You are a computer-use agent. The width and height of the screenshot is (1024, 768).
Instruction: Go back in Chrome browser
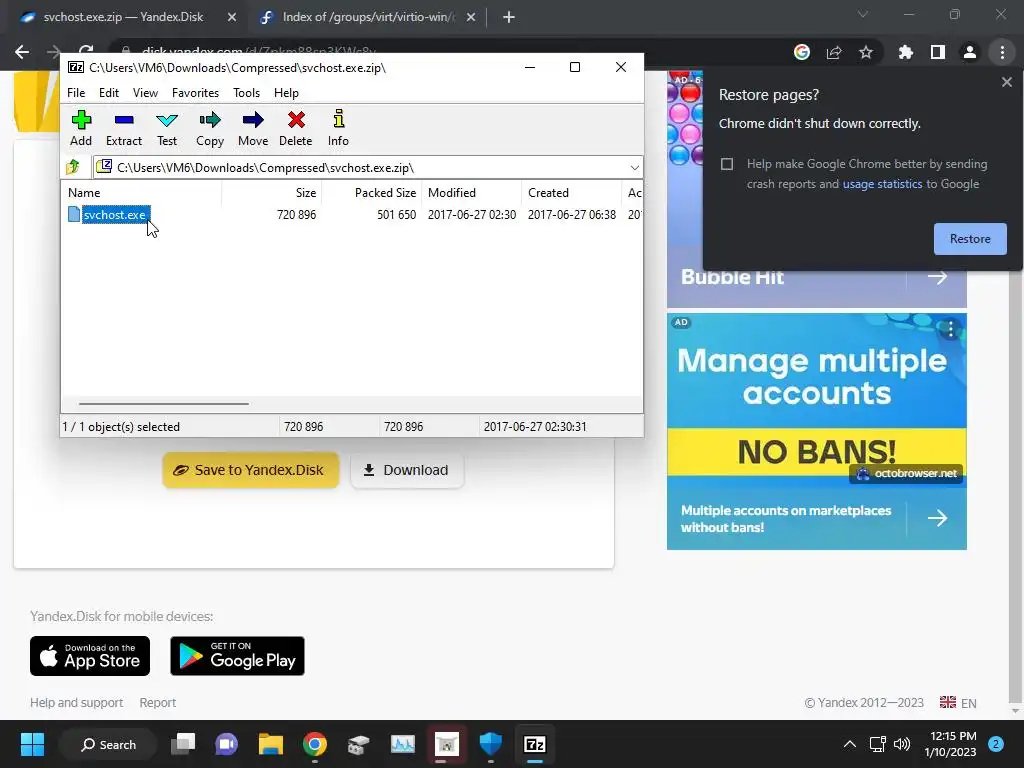[22, 52]
